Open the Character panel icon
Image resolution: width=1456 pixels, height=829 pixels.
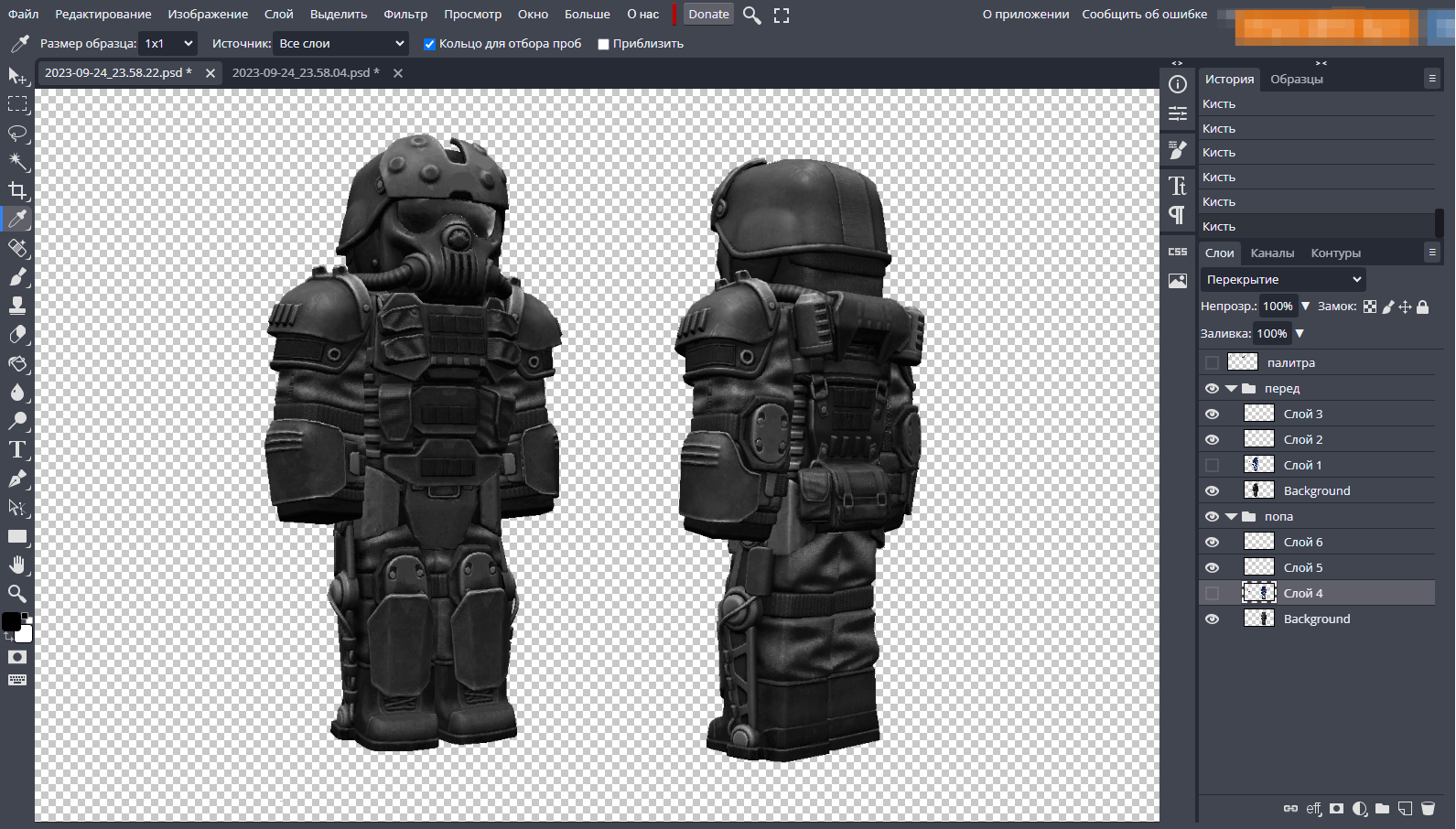click(1178, 186)
